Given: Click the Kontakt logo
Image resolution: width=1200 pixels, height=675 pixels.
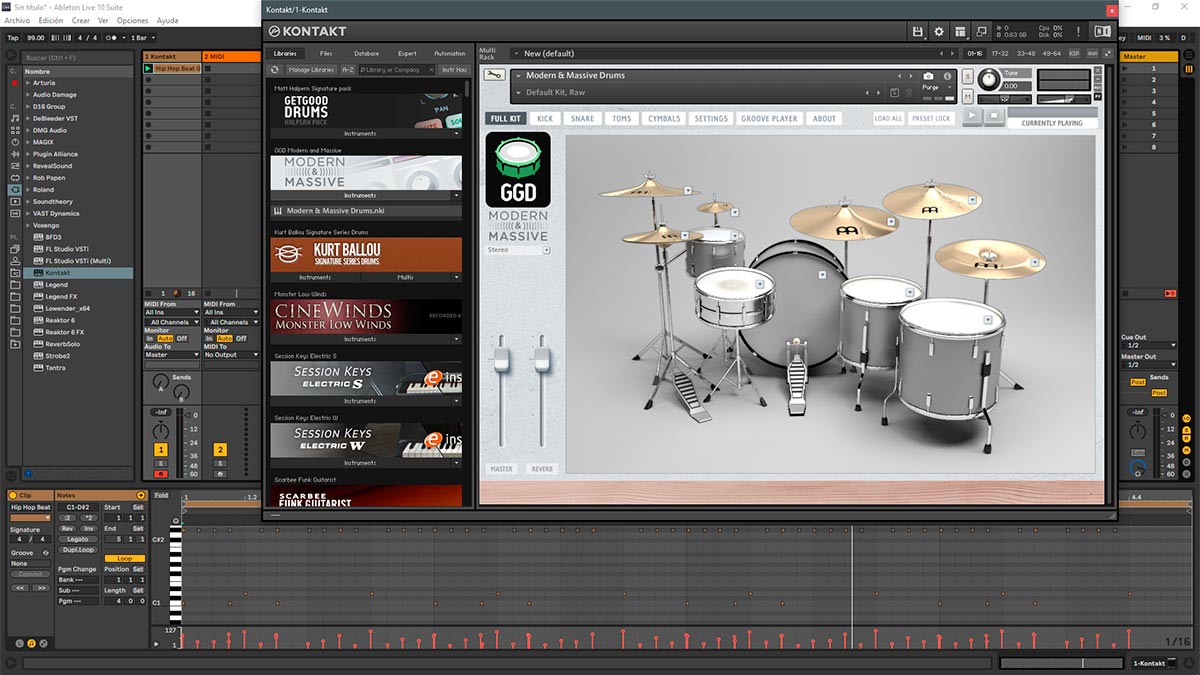Looking at the screenshot, I should [307, 32].
